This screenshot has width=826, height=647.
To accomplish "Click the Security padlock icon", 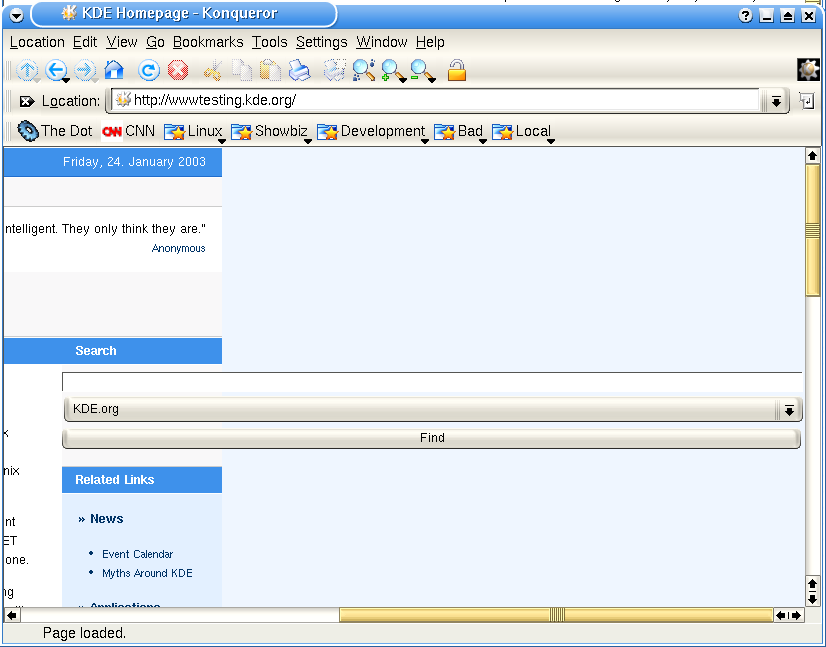I will coord(457,70).
